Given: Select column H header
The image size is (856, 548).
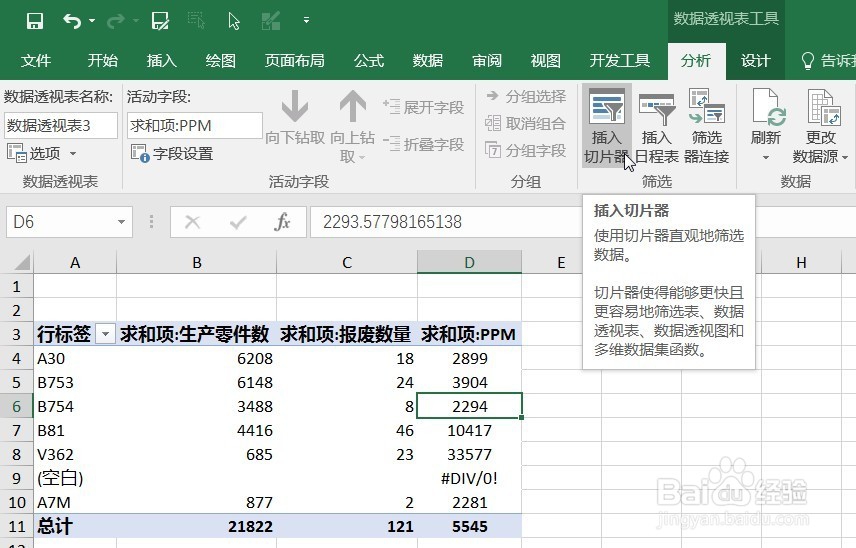Looking at the screenshot, I should point(801,263).
